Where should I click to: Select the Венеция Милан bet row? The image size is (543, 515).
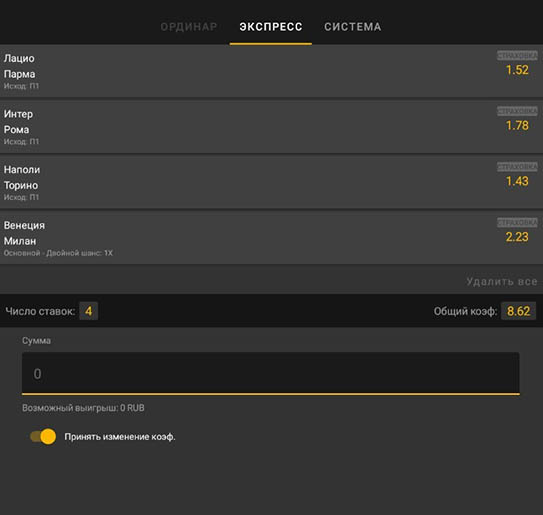point(272,238)
